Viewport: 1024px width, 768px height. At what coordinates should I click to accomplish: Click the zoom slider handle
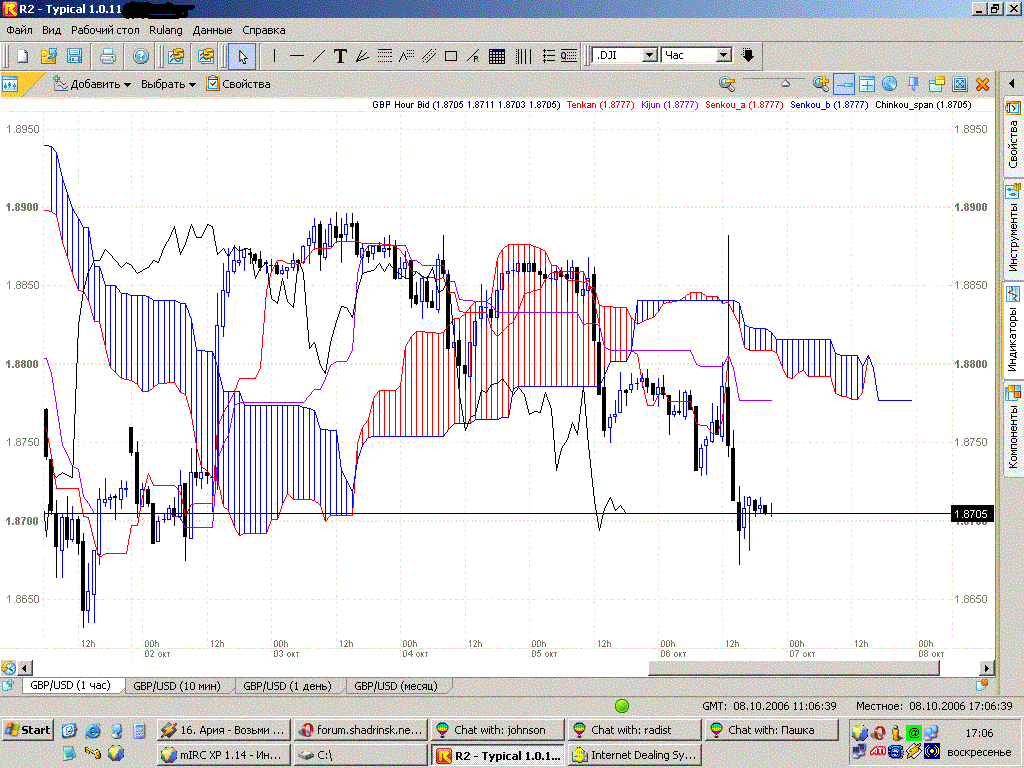pyautogui.click(x=786, y=83)
